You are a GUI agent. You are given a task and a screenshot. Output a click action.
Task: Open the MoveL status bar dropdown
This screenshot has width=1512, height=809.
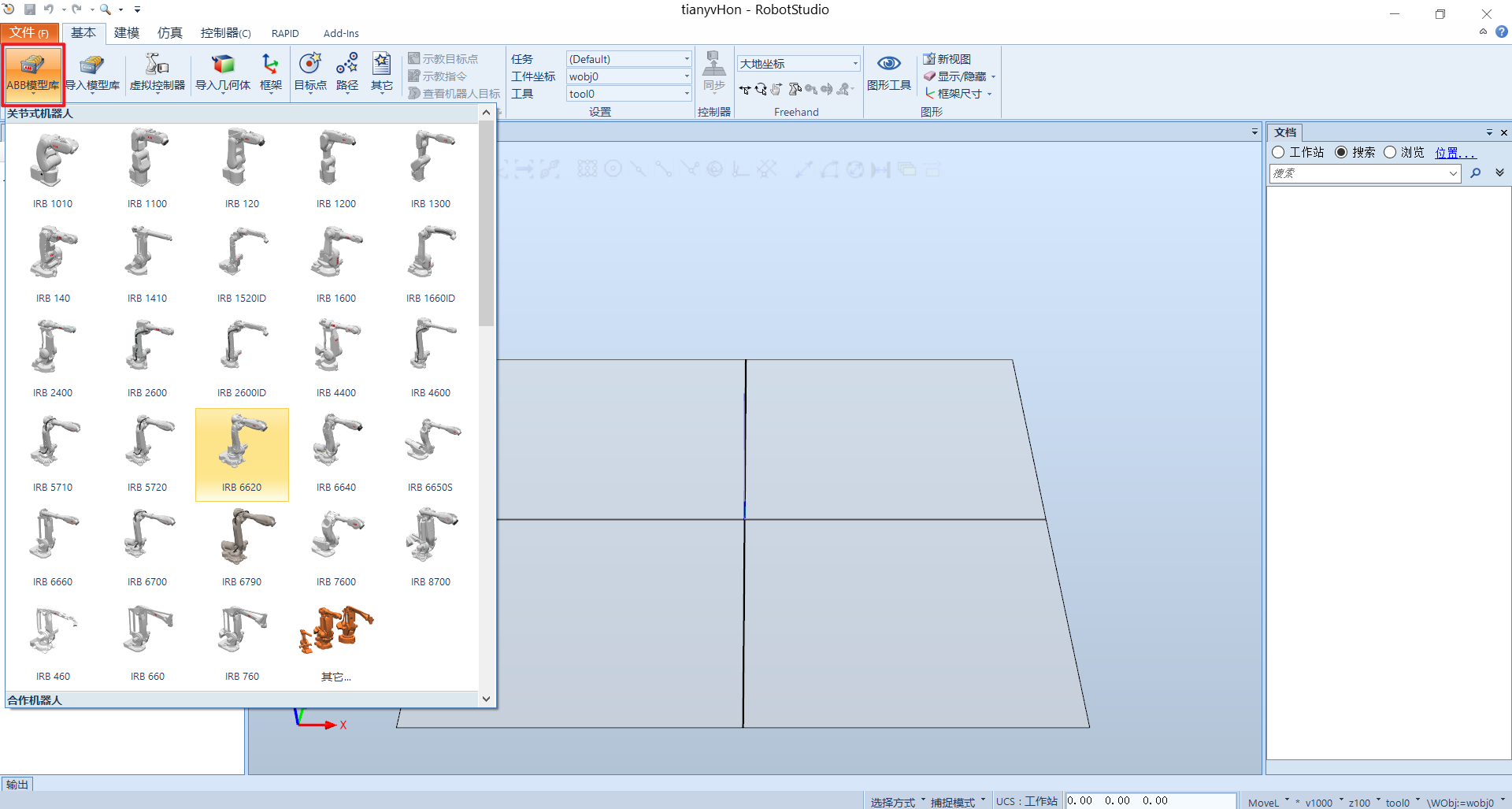(1269, 802)
